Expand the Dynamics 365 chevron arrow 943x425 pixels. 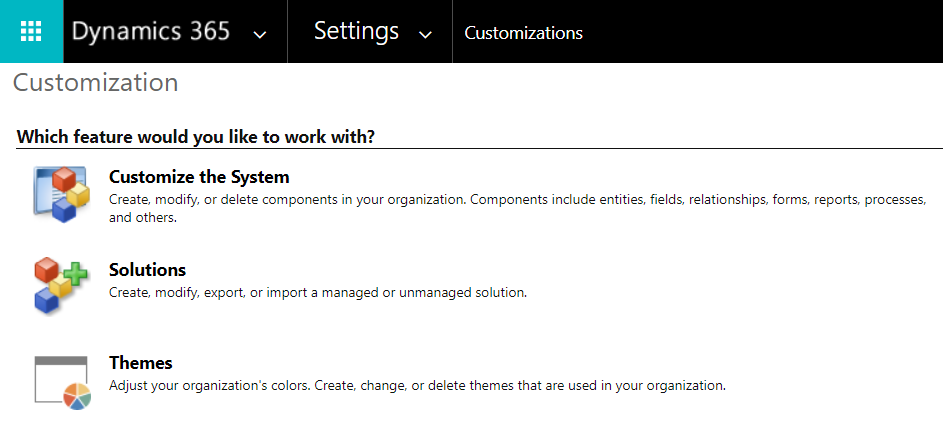[x=260, y=34]
